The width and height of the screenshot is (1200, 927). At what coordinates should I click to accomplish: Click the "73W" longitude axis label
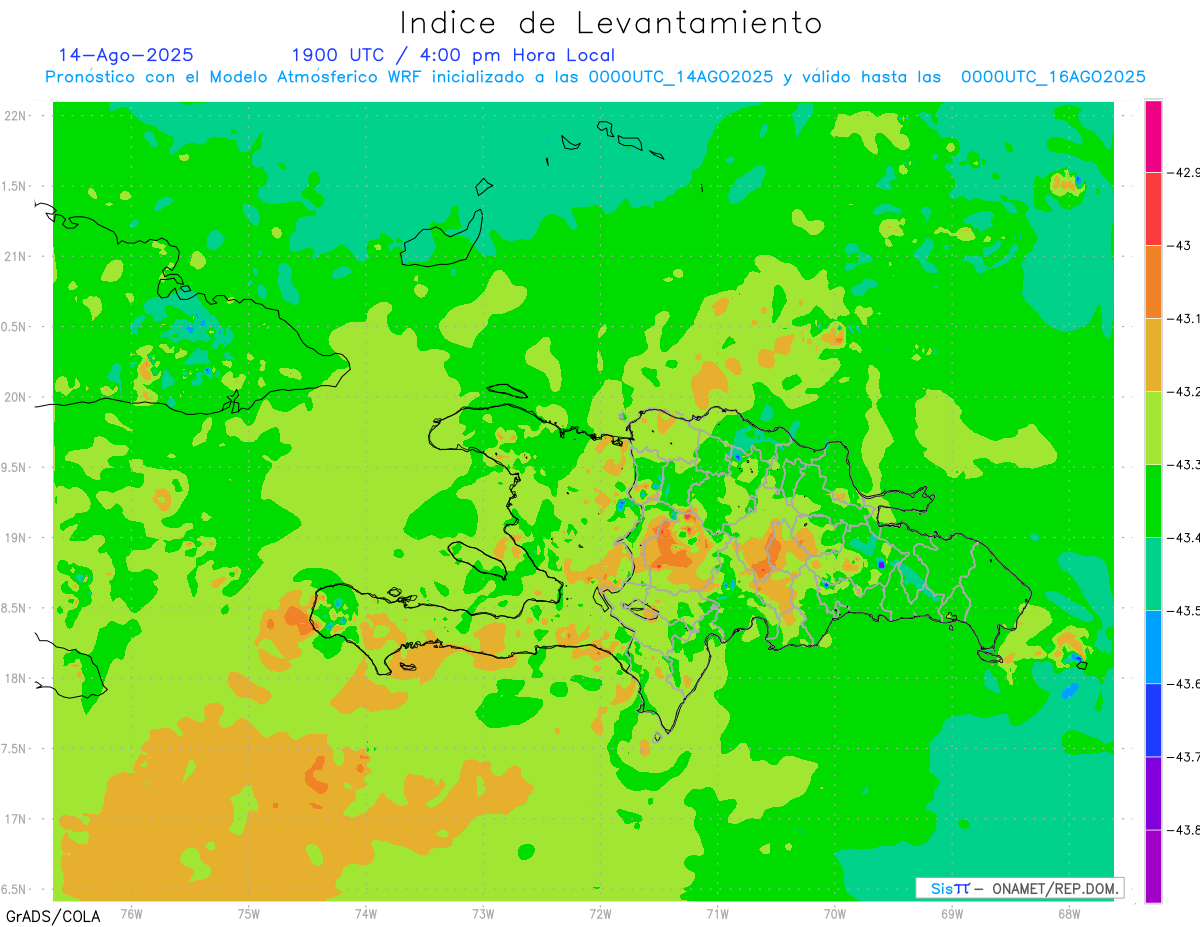(483, 914)
